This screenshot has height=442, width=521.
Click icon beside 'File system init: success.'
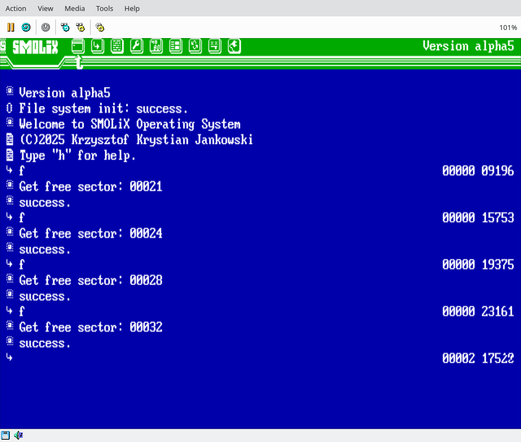(9, 108)
